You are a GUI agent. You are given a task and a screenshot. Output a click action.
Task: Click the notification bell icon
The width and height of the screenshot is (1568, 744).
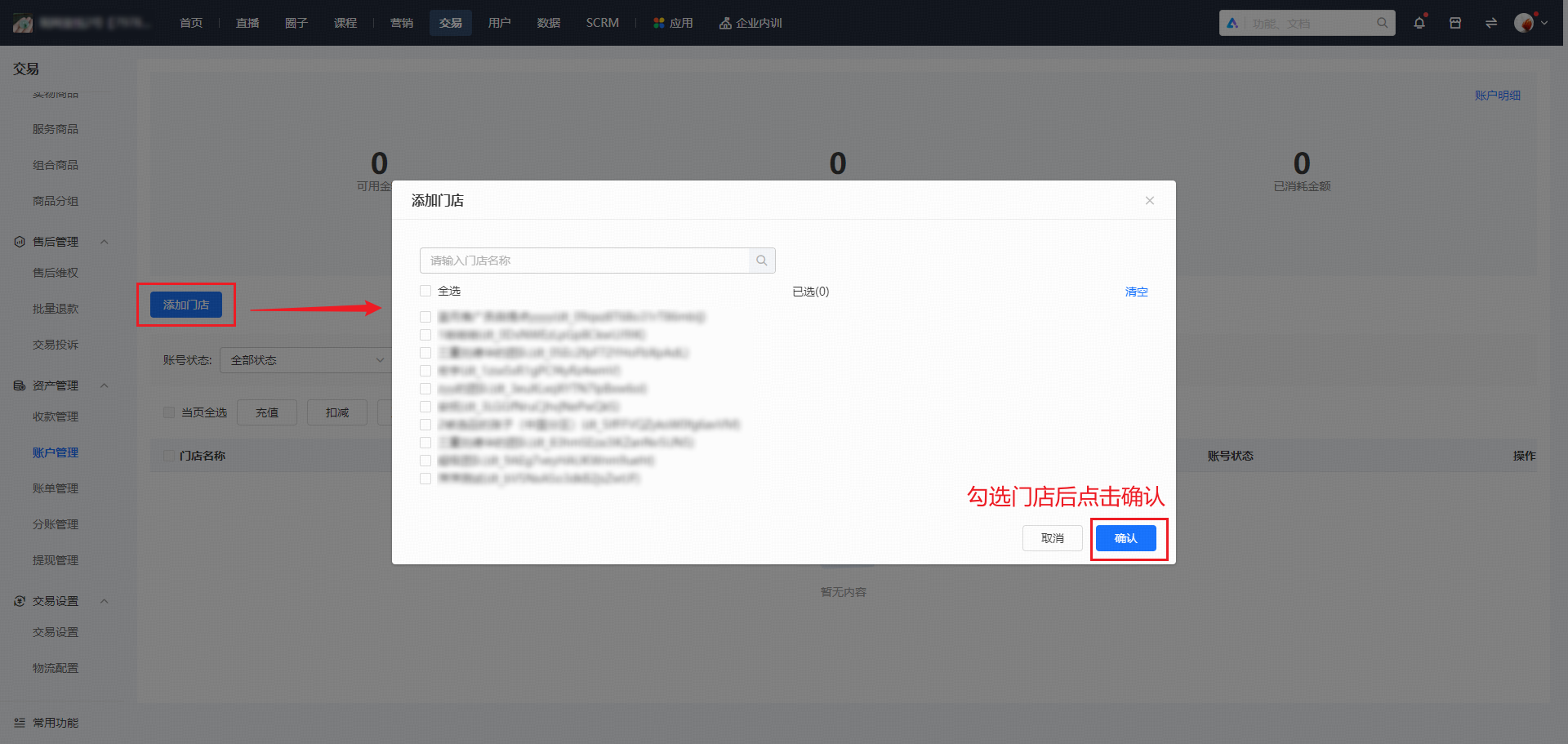[x=1419, y=23]
